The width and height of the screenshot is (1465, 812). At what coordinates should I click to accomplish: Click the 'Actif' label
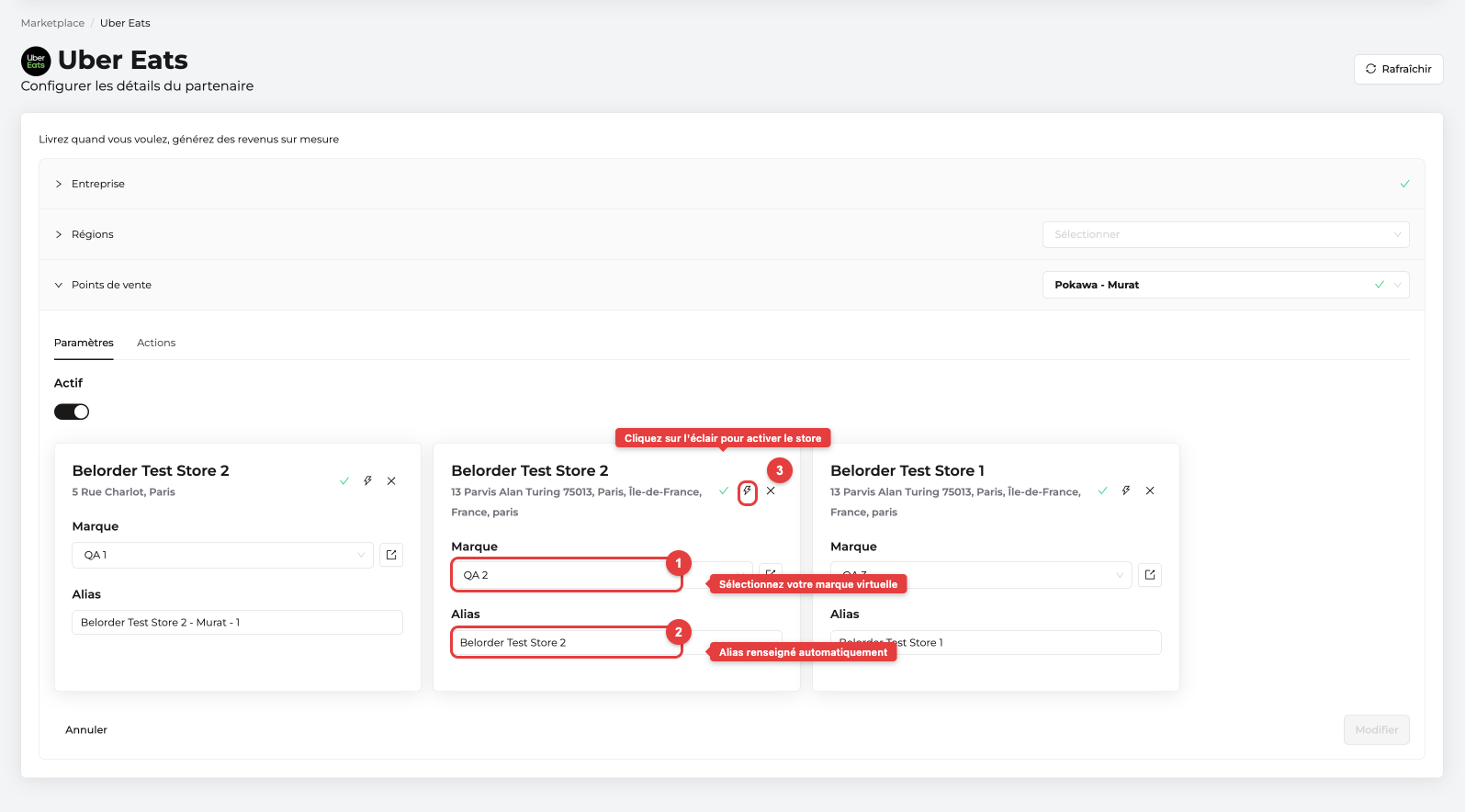tap(68, 383)
